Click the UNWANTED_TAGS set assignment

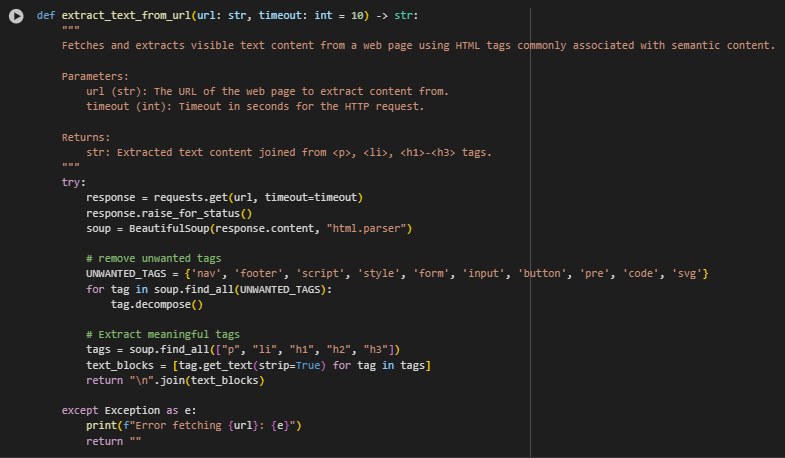(x=397, y=274)
